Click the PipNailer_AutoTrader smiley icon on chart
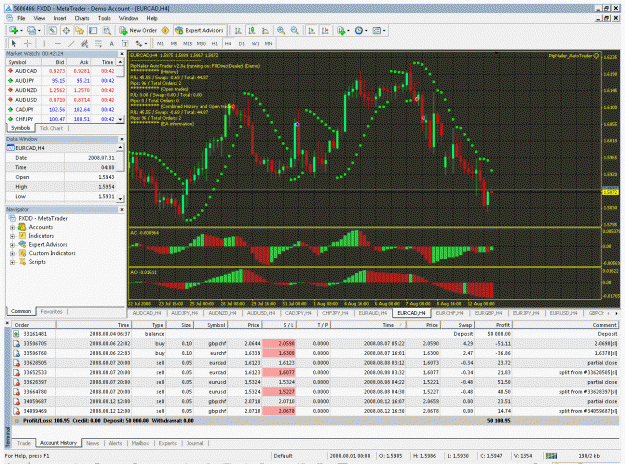 coord(596,56)
